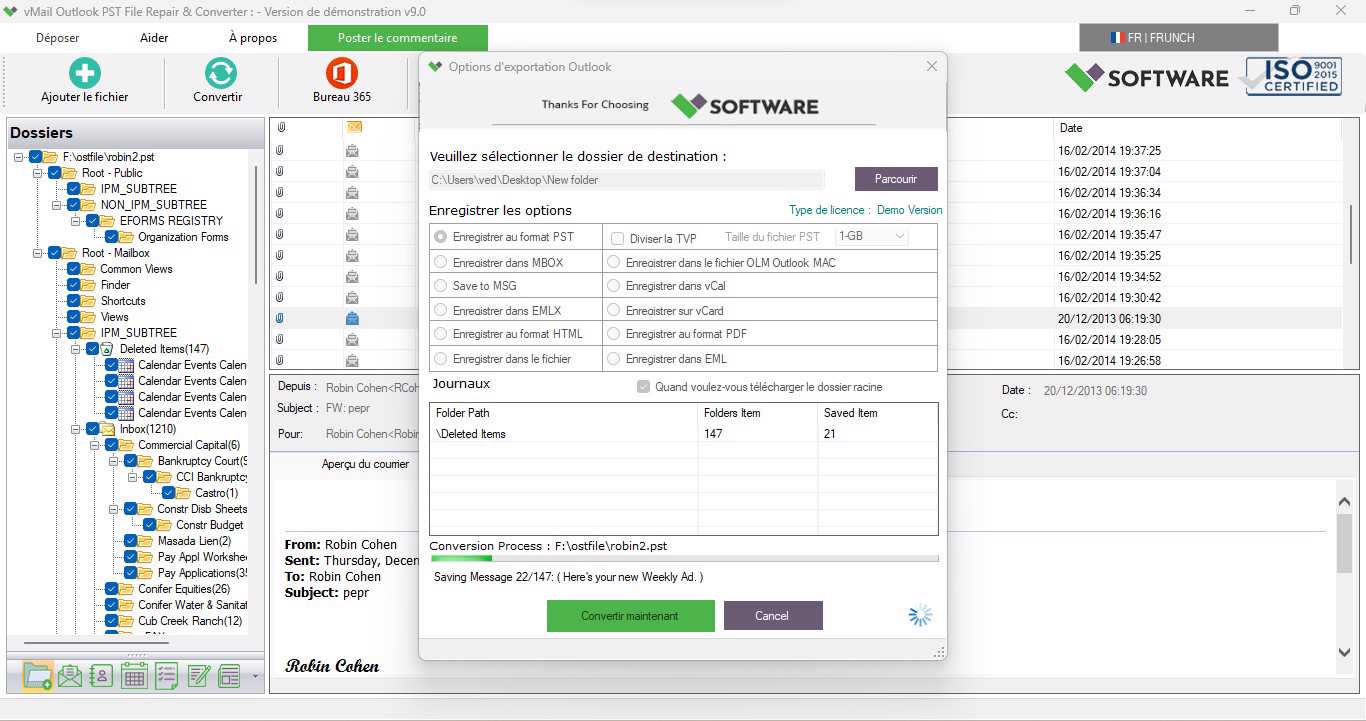Collapse the Deleted Items(147) tree node
The image size is (1366, 721).
[76, 349]
